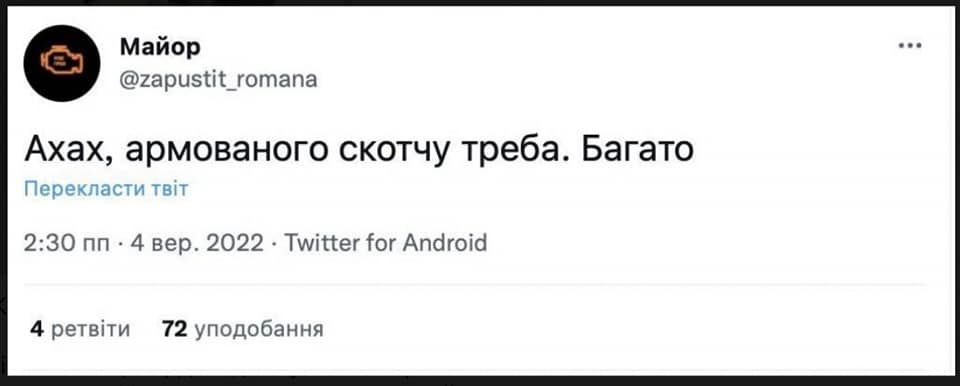Click Перекласти твіт to translate
The height and width of the screenshot is (386, 960).
tap(106, 189)
